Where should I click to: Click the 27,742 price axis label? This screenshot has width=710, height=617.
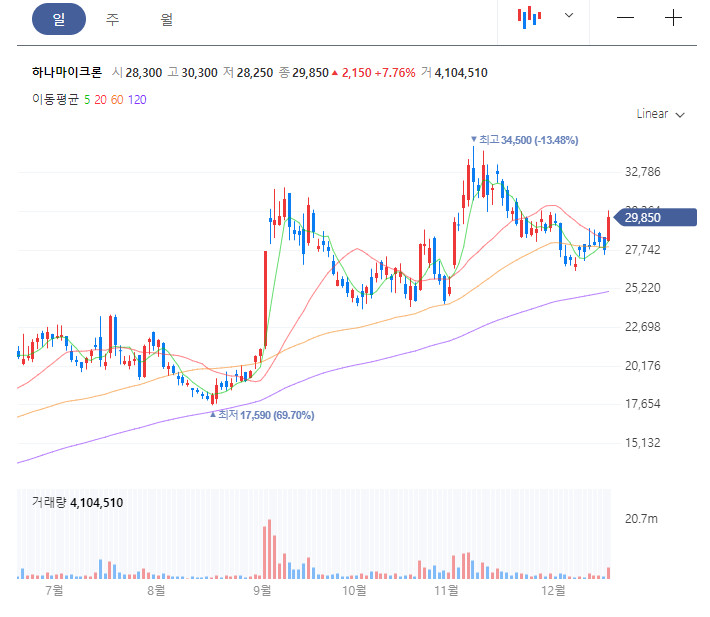[x=643, y=250]
